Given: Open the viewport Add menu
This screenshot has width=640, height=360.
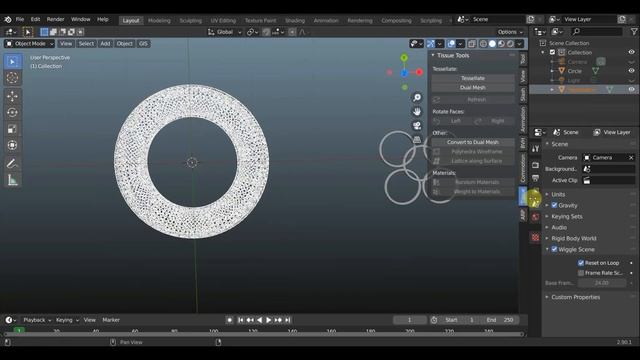Looking at the screenshot, I should pyautogui.click(x=105, y=44).
